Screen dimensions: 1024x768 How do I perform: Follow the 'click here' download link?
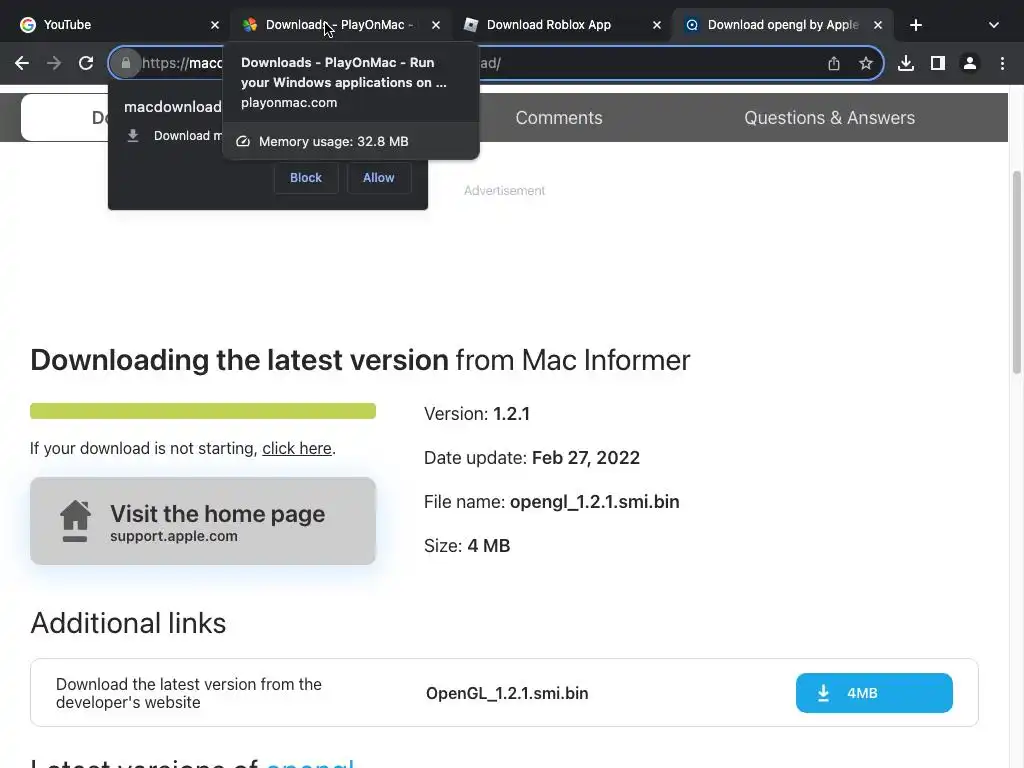(296, 449)
